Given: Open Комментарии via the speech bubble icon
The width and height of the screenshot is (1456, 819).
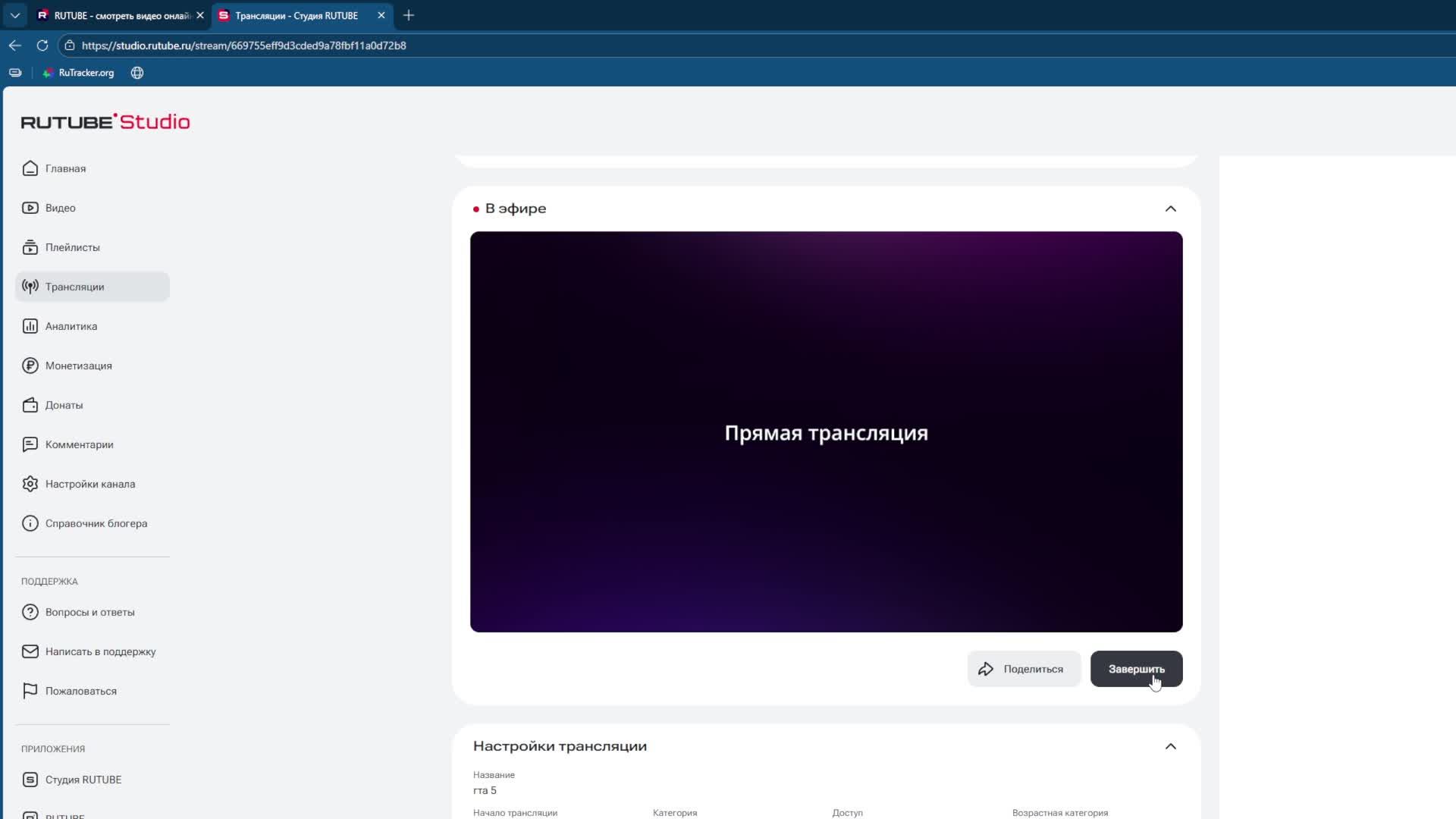Looking at the screenshot, I should coord(30,444).
